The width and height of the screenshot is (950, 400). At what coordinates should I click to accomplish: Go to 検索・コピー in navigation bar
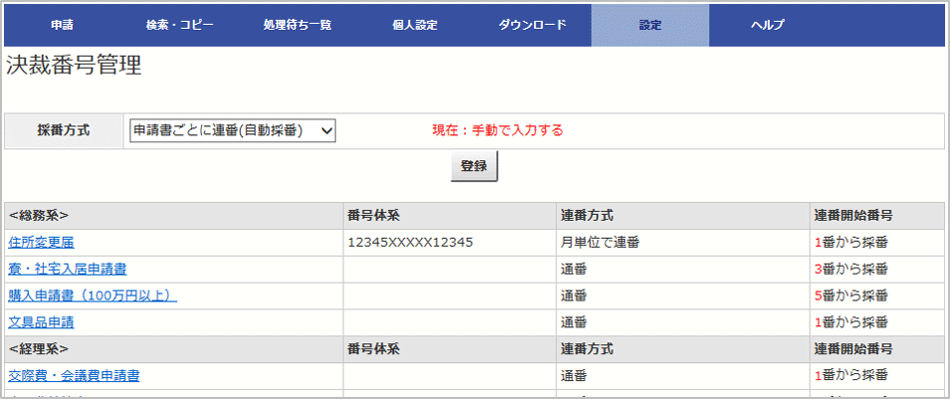click(x=180, y=25)
